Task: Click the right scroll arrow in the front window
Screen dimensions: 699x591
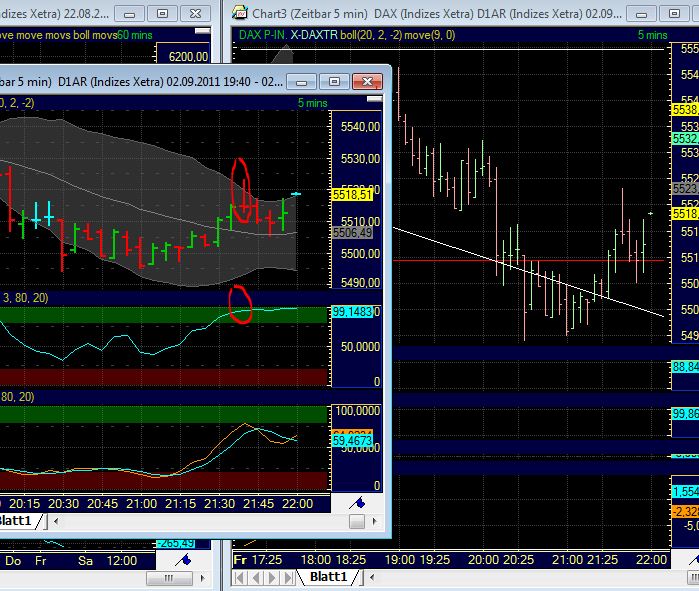Action: (x=374, y=521)
